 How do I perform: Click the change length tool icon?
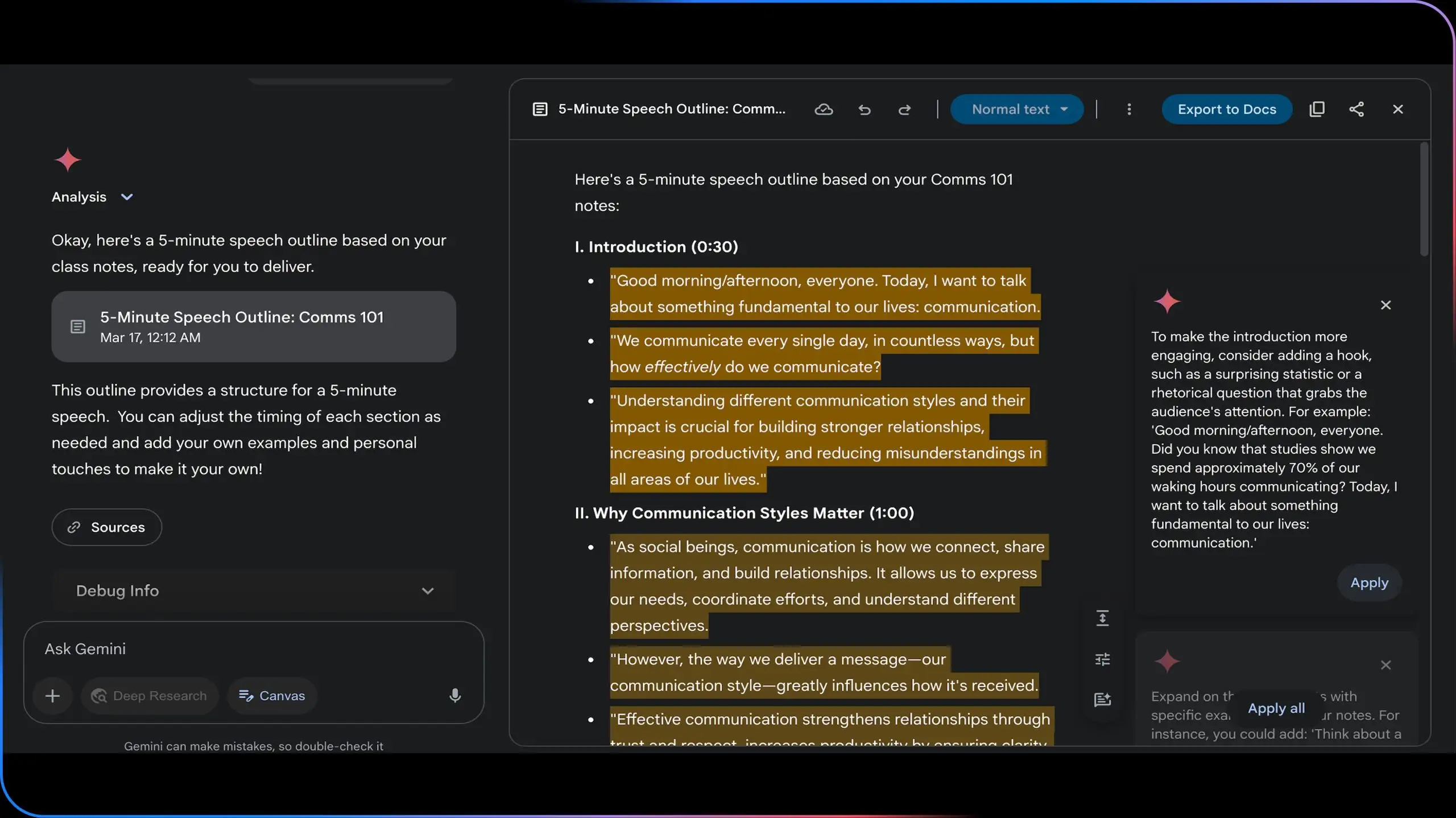point(1102,618)
